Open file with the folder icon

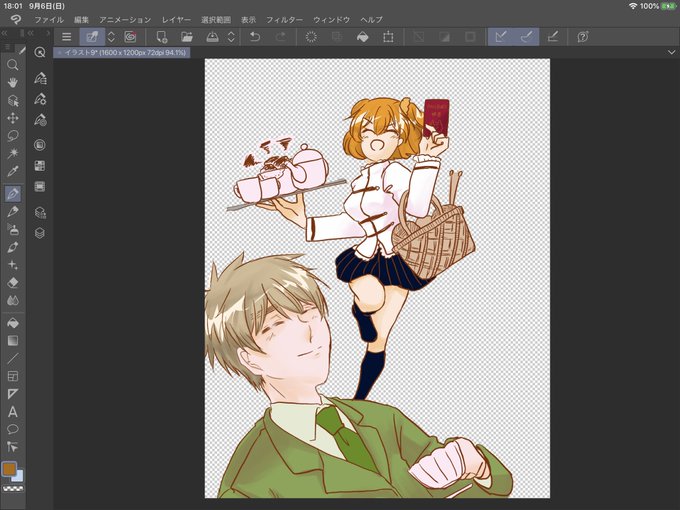pyautogui.click(x=187, y=37)
